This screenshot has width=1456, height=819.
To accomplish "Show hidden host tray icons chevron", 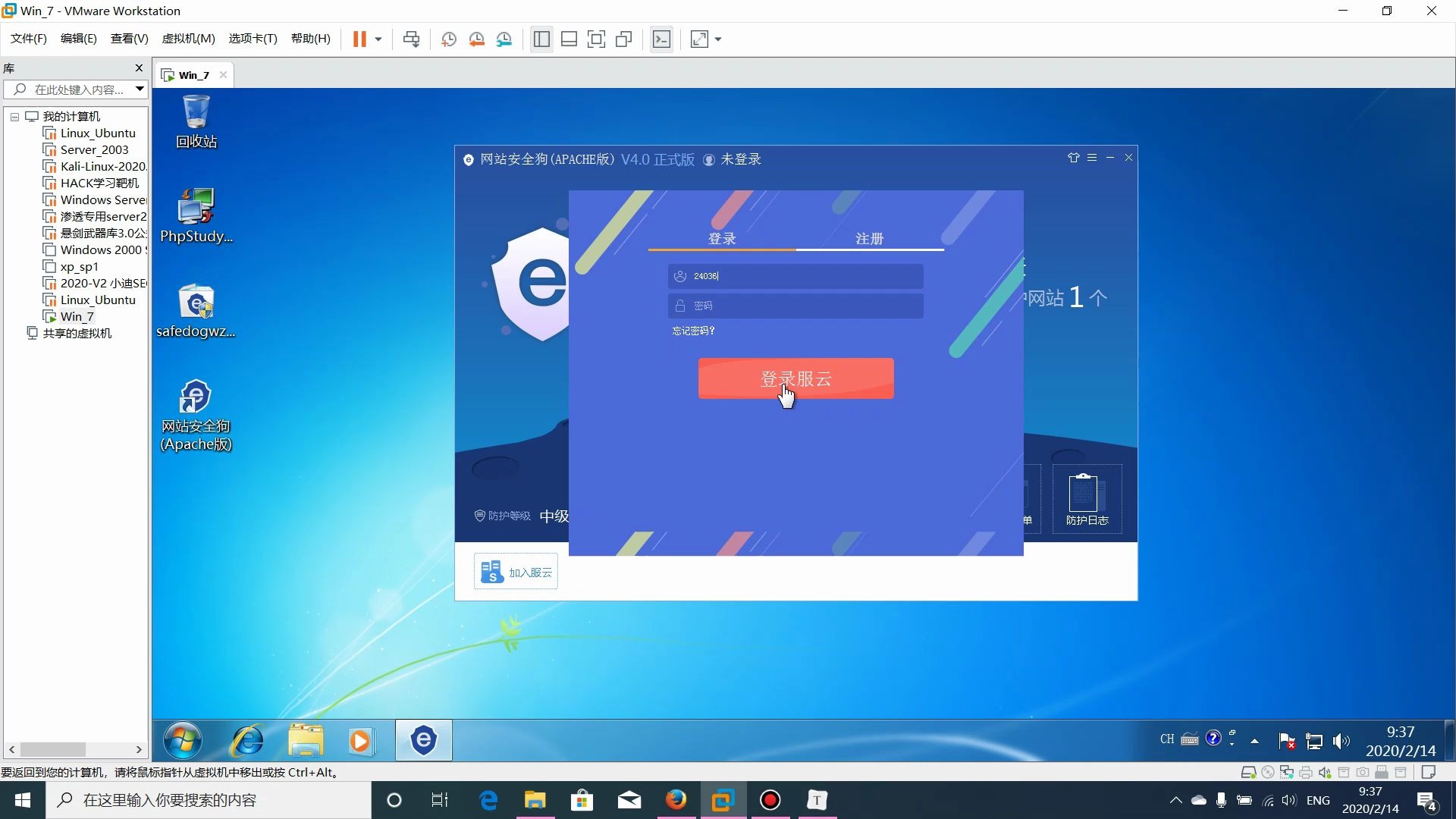I will click(x=1175, y=800).
